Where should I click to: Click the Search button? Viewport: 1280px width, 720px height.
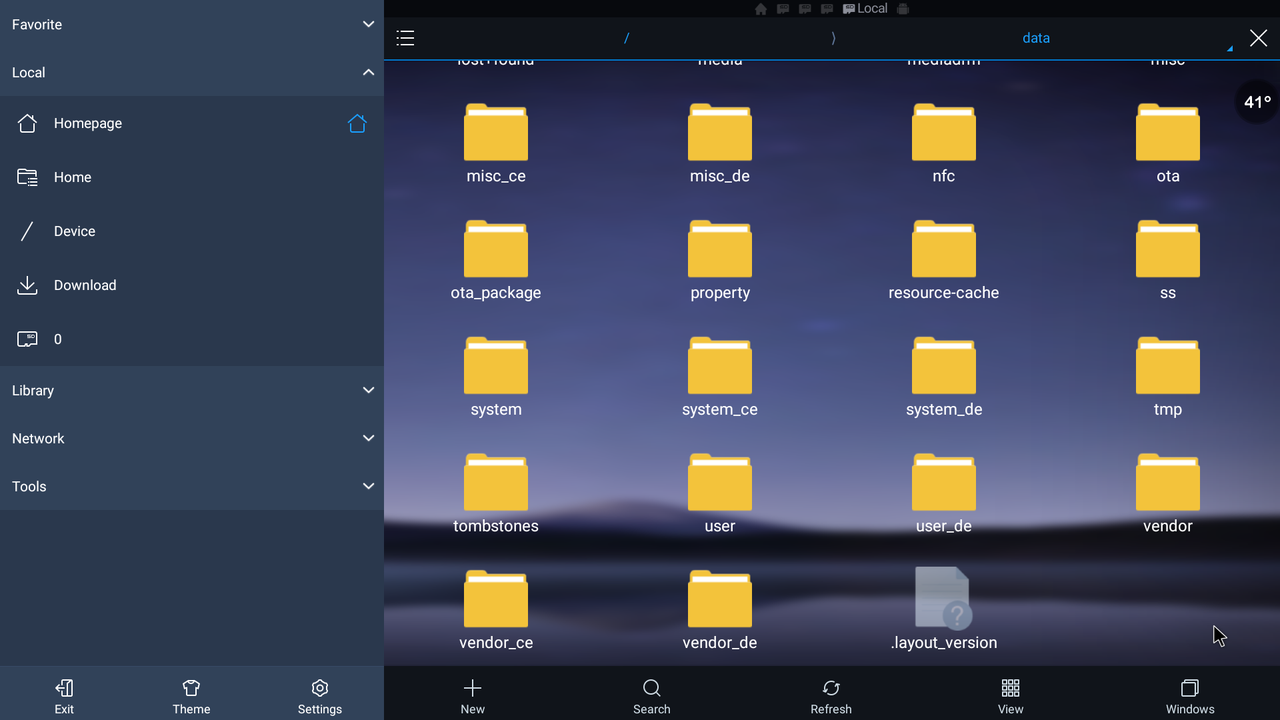point(652,696)
